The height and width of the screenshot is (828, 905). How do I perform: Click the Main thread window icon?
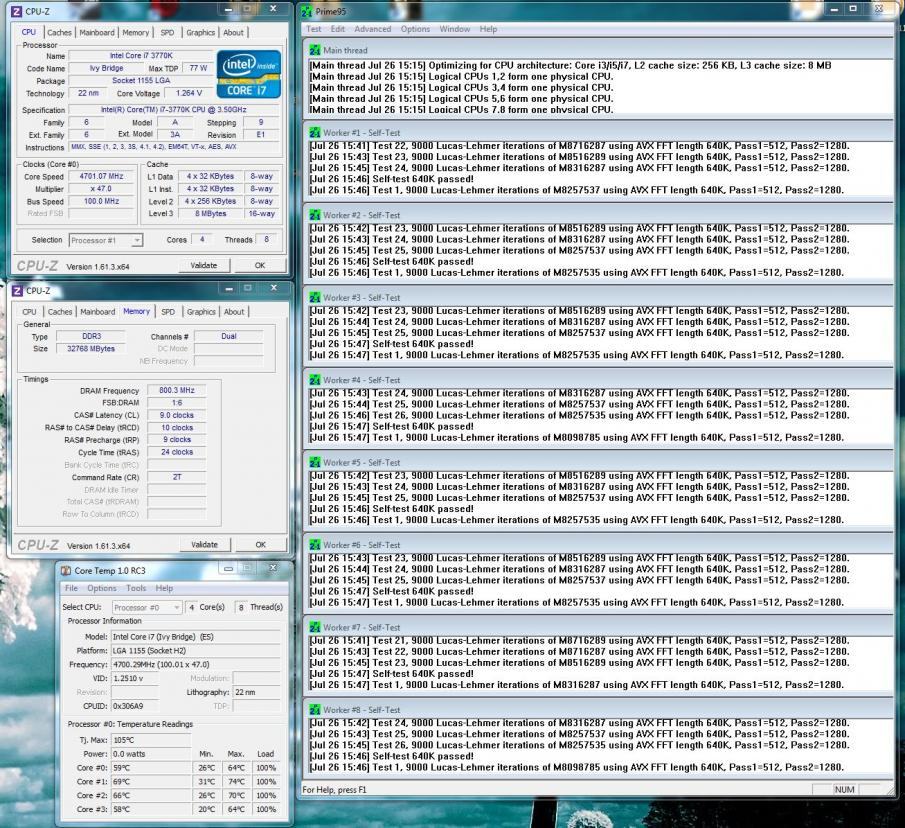(315, 50)
